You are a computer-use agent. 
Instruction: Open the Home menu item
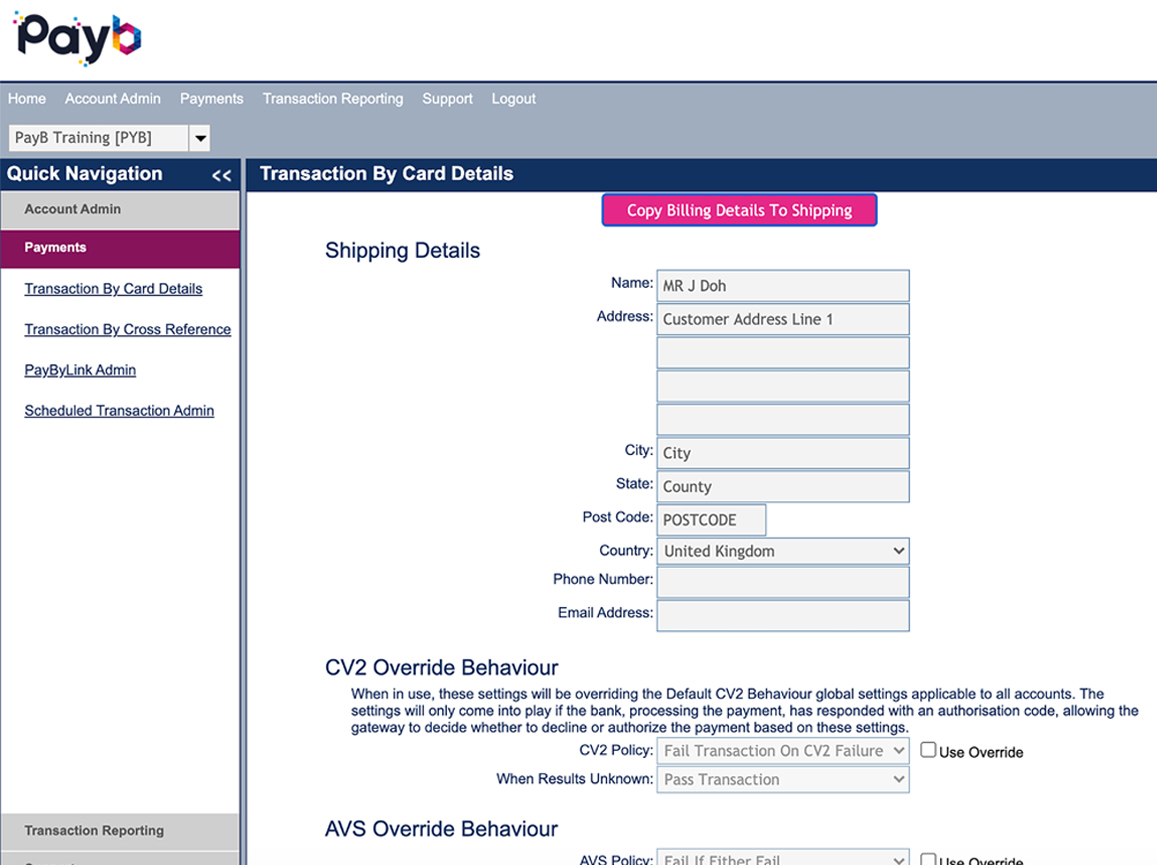(27, 99)
